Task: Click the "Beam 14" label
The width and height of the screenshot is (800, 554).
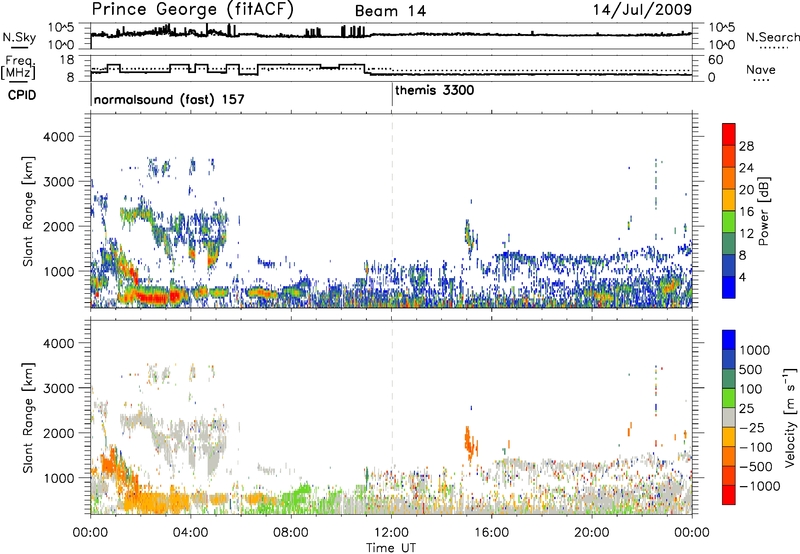Action: click(x=390, y=11)
